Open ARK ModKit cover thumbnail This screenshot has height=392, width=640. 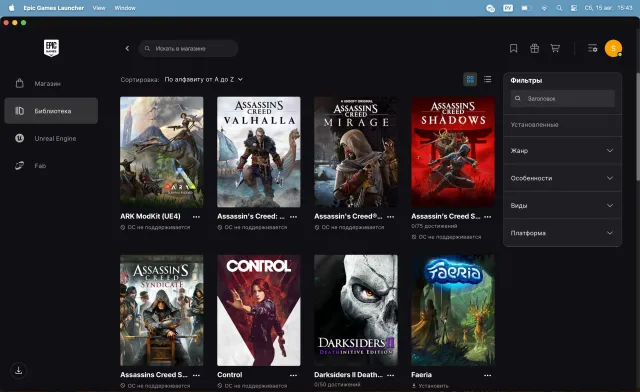(162, 152)
